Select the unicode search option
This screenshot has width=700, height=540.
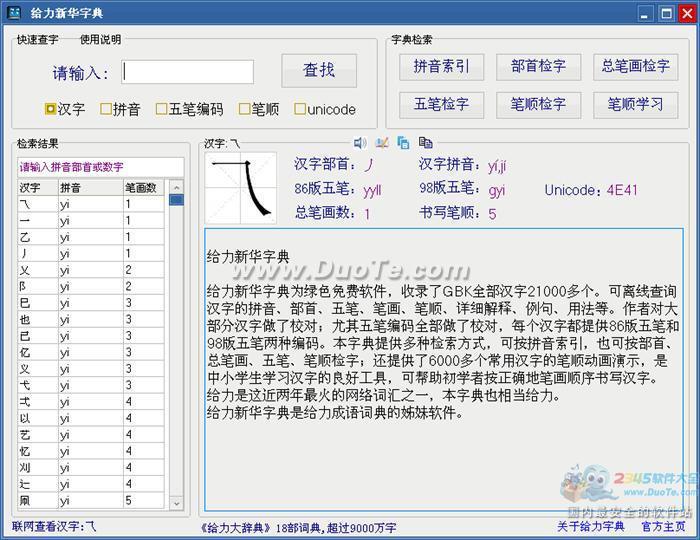point(325,109)
